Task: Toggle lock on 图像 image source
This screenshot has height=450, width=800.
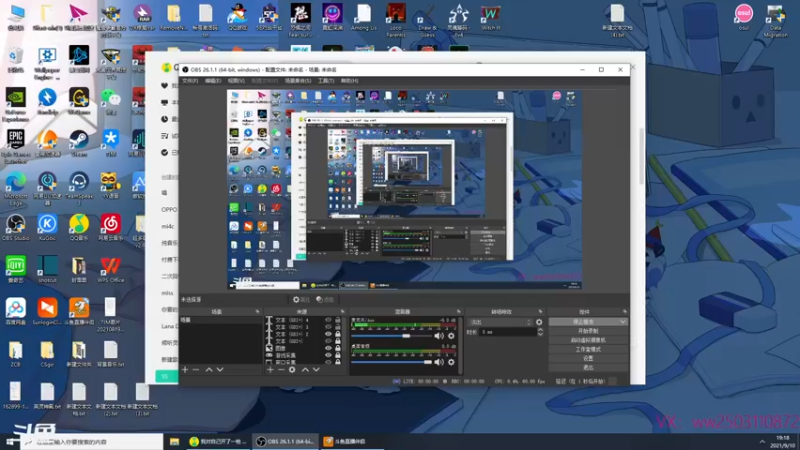Action: (337, 348)
